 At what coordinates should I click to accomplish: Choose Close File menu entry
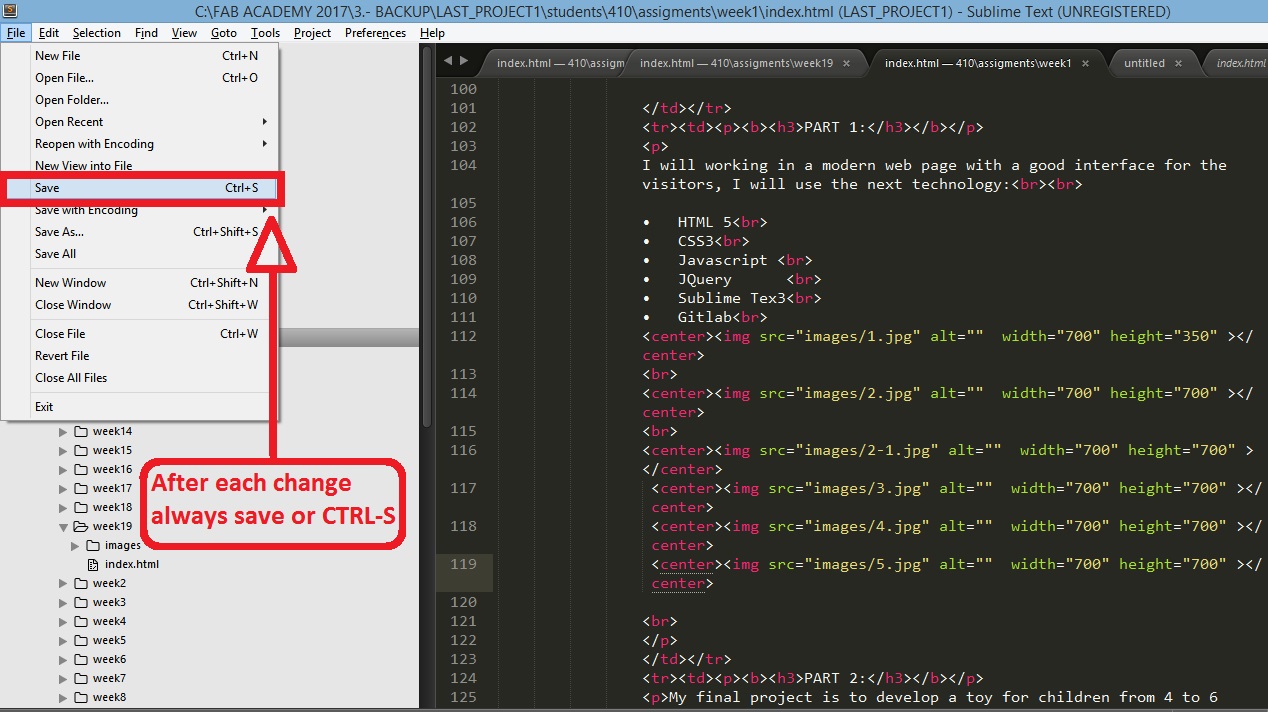(x=140, y=334)
